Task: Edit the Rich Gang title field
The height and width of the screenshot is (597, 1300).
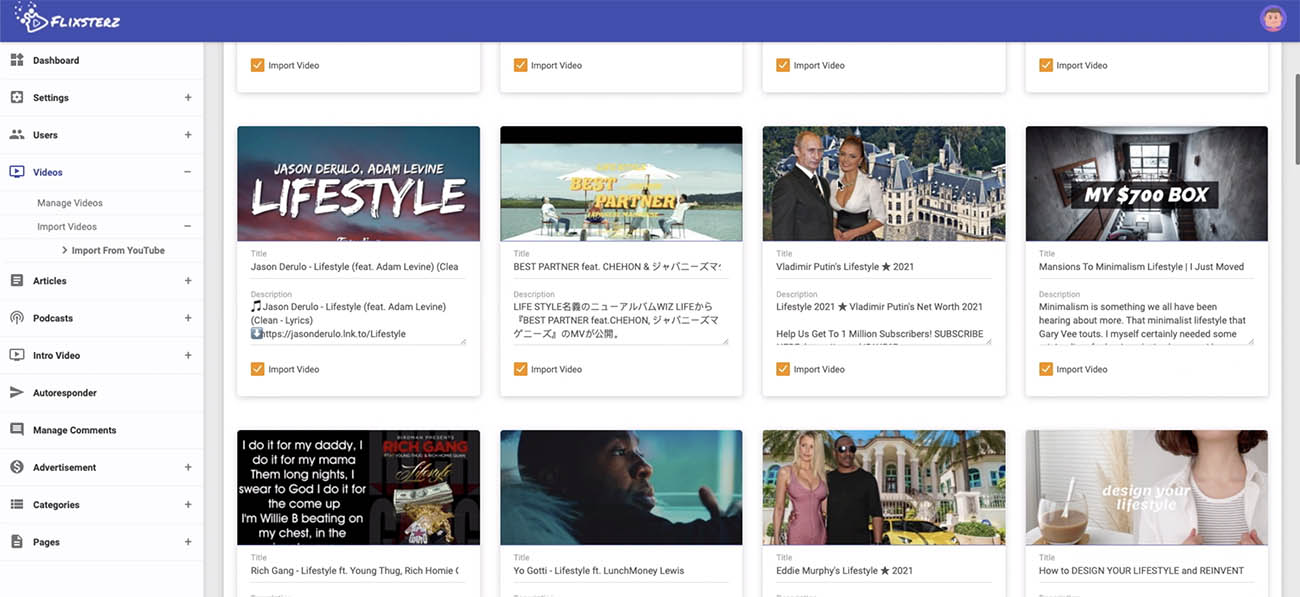Action: pyautogui.click(x=358, y=571)
